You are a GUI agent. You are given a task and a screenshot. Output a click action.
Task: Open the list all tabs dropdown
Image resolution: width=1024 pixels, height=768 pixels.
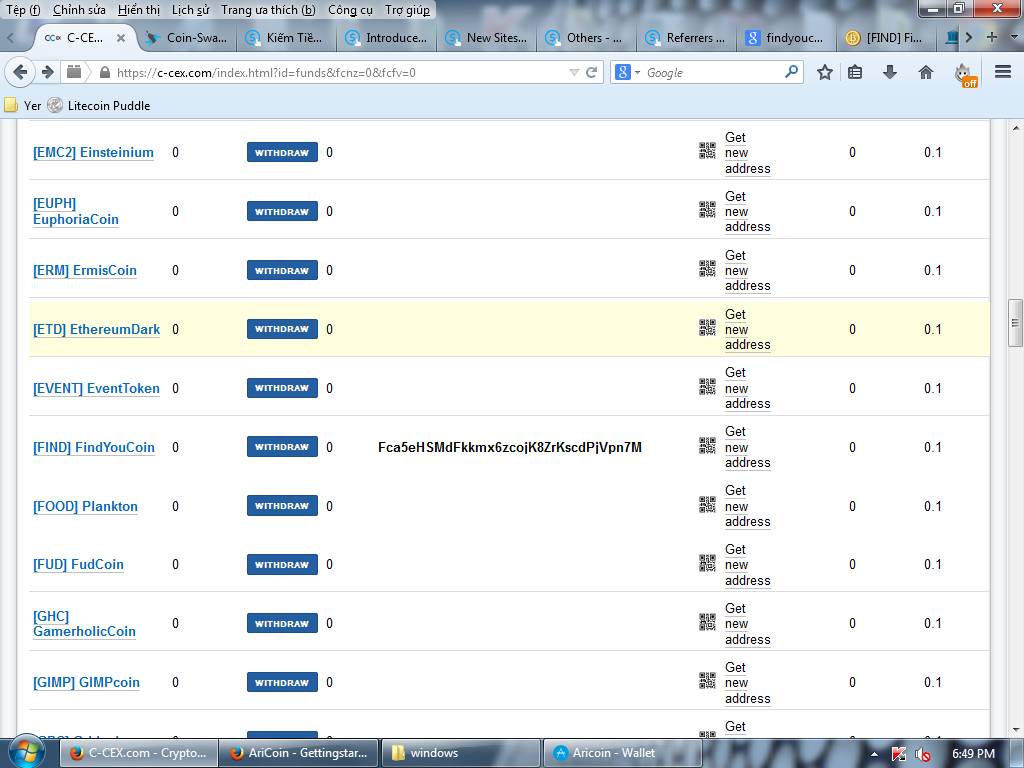point(1014,37)
